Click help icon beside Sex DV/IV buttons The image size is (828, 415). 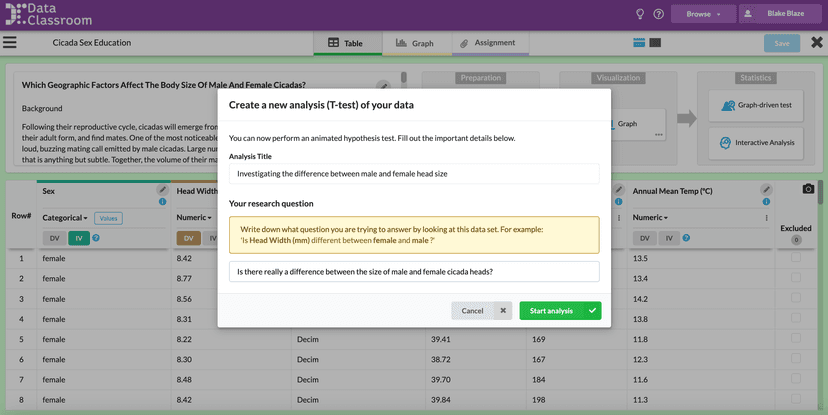tap(96, 238)
